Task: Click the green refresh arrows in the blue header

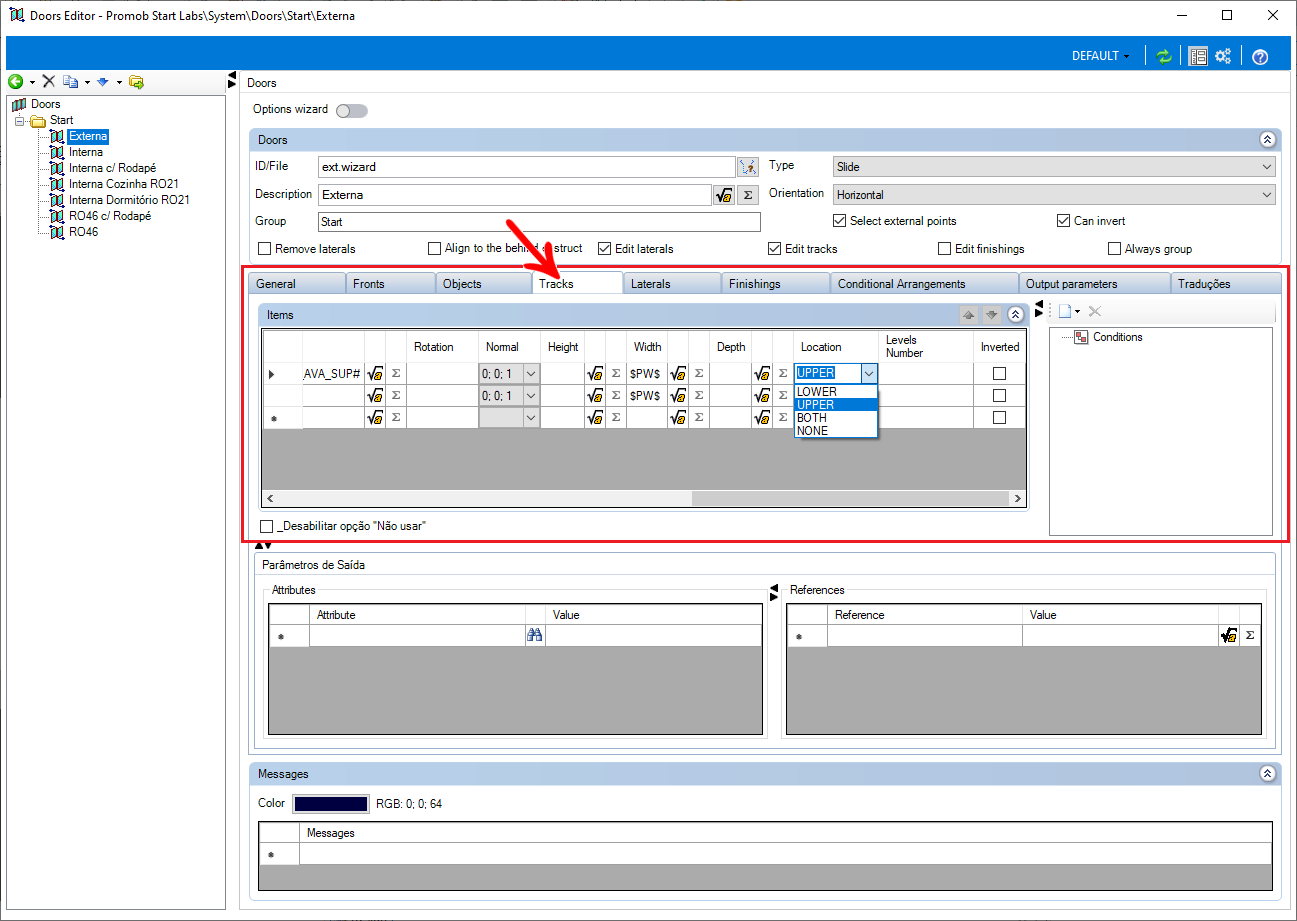Action: point(1164,56)
